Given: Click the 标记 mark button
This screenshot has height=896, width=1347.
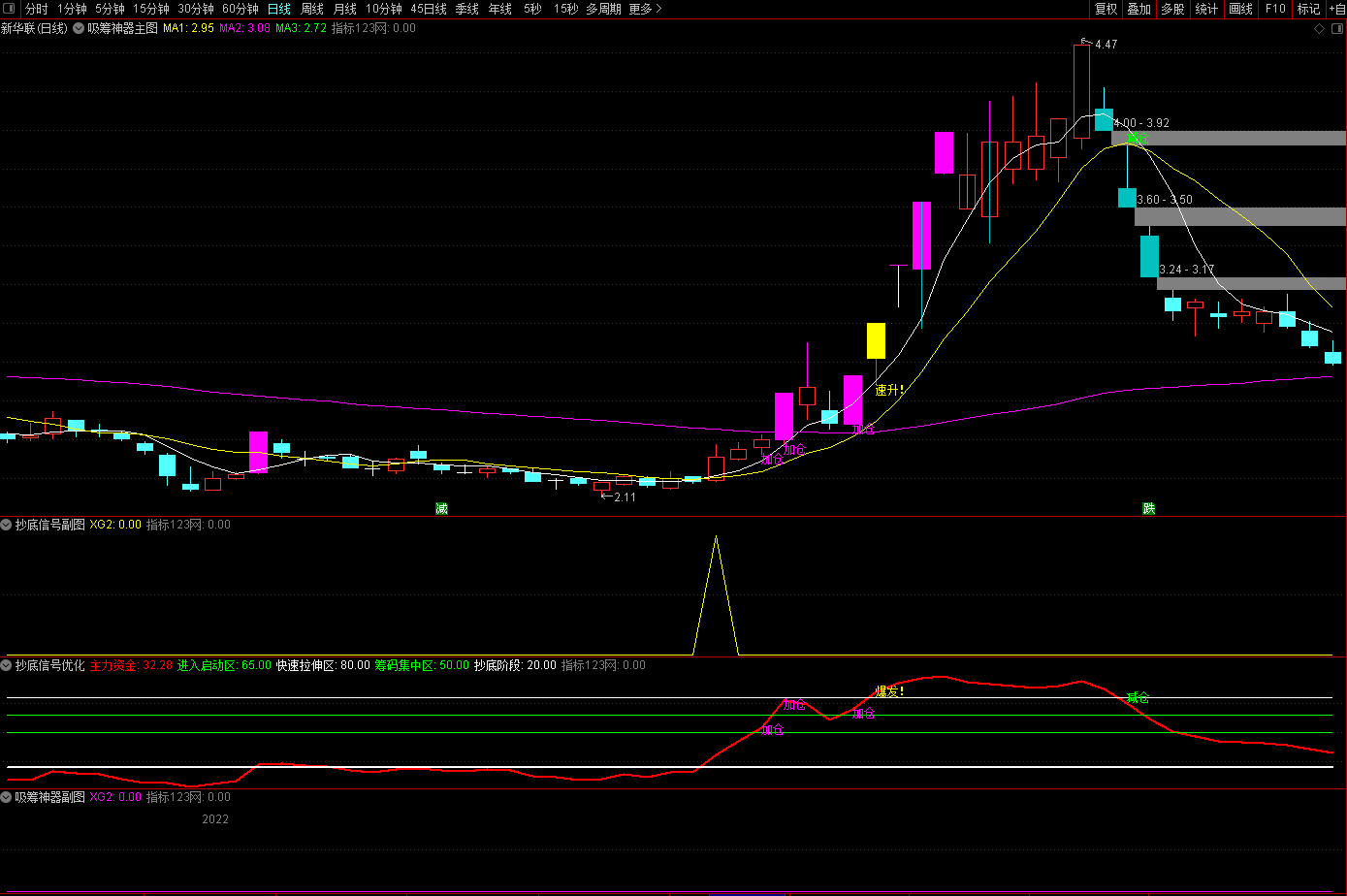Looking at the screenshot, I should 1308,9.
